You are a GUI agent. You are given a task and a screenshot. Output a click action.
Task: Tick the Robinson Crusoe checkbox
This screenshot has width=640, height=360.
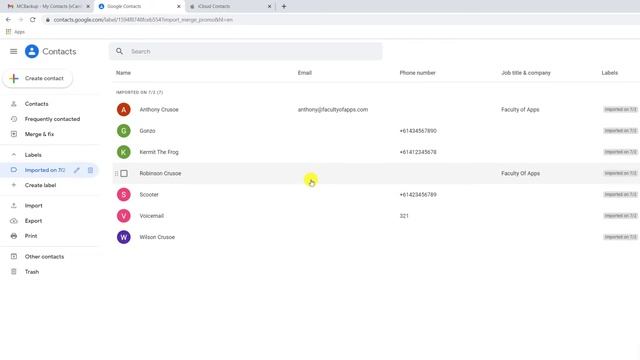pyautogui.click(x=124, y=173)
